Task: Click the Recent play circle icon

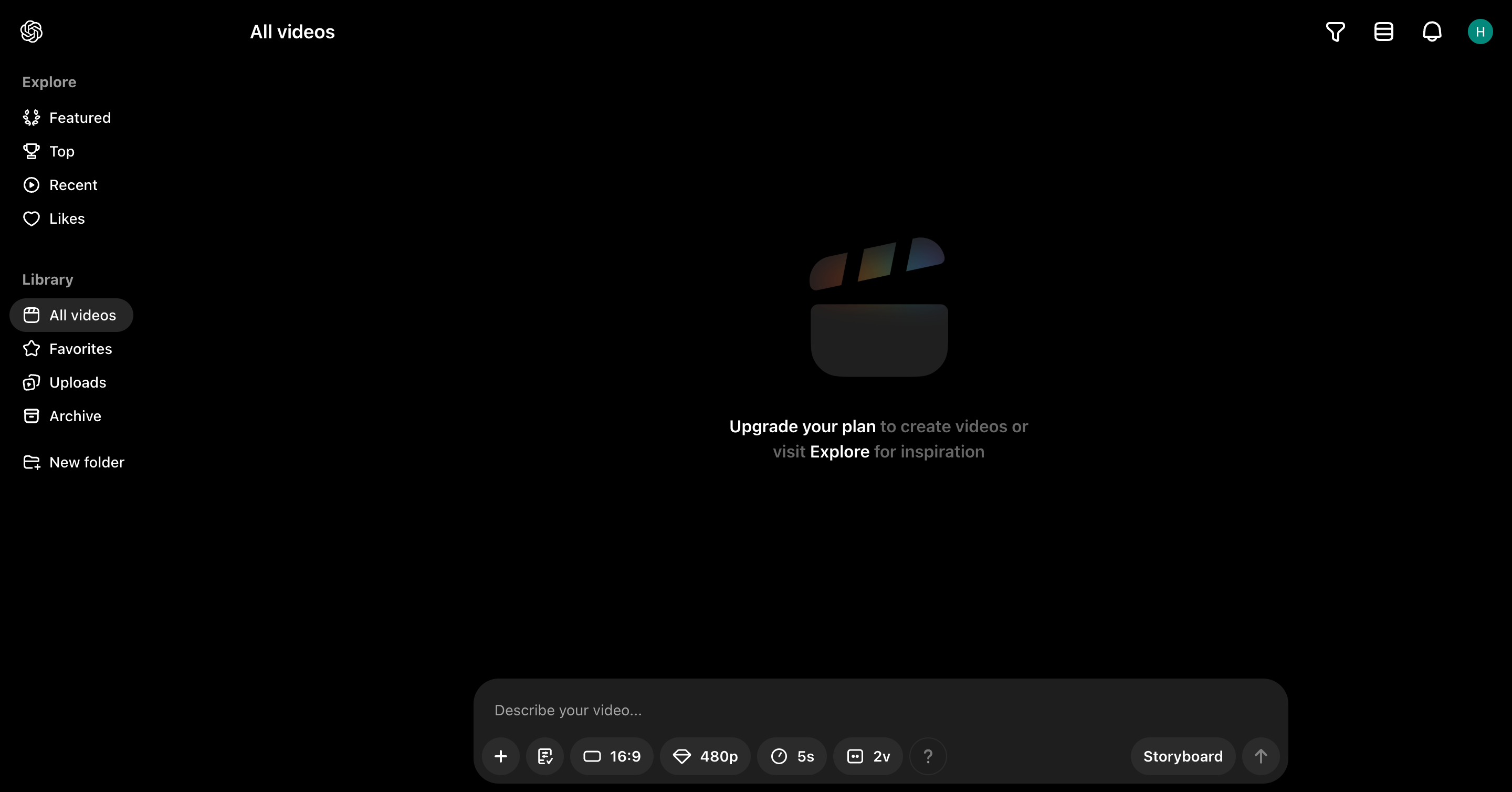Action: pyautogui.click(x=31, y=185)
